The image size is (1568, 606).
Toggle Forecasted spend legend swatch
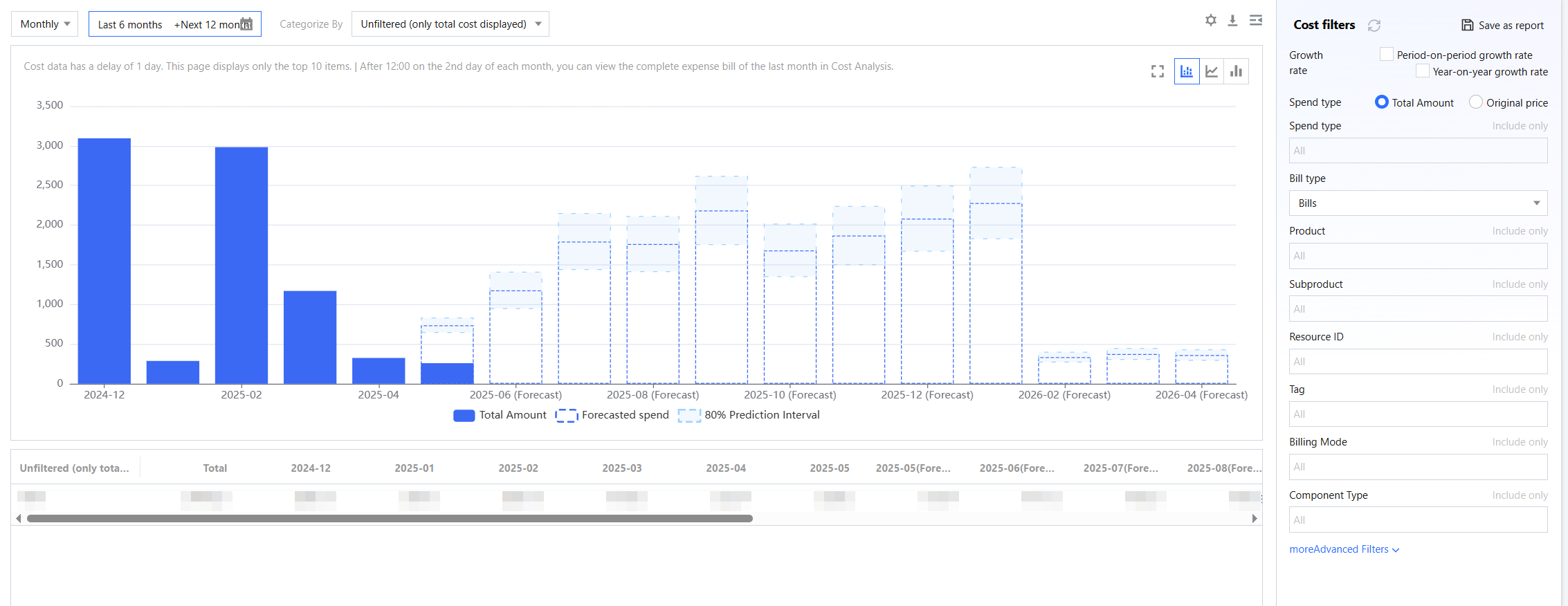(x=566, y=415)
